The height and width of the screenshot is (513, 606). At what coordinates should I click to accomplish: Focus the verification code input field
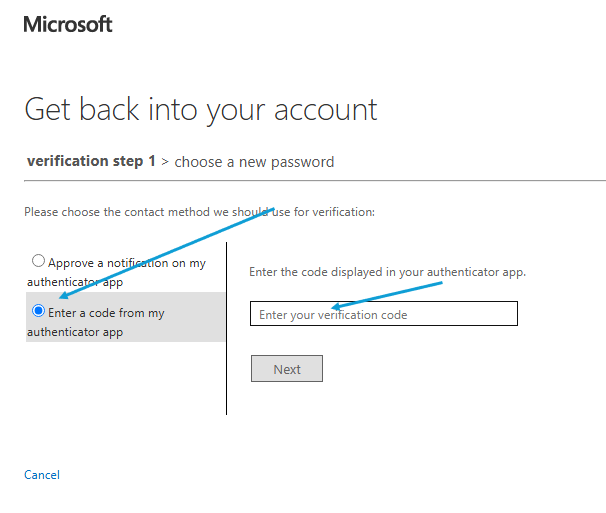pos(383,314)
